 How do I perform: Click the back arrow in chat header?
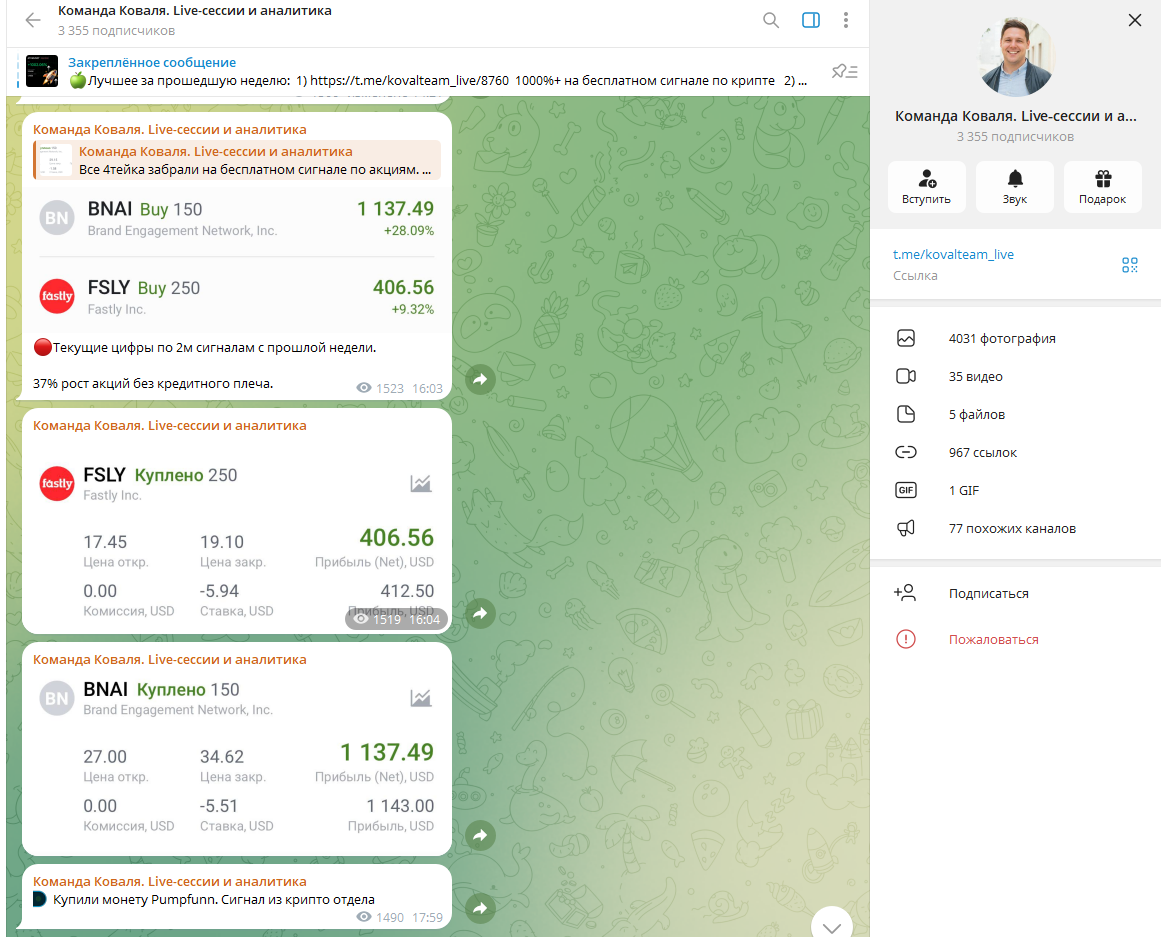(x=32, y=20)
